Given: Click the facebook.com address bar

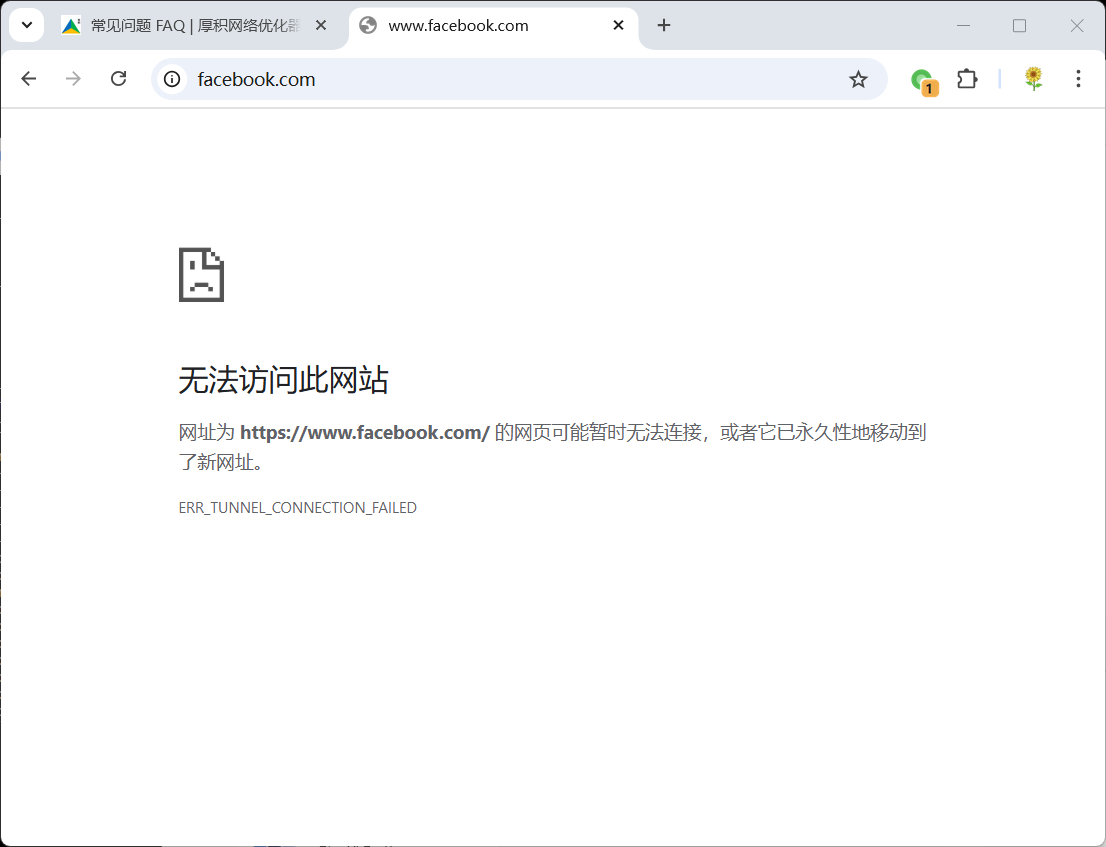Looking at the screenshot, I should coord(500,79).
